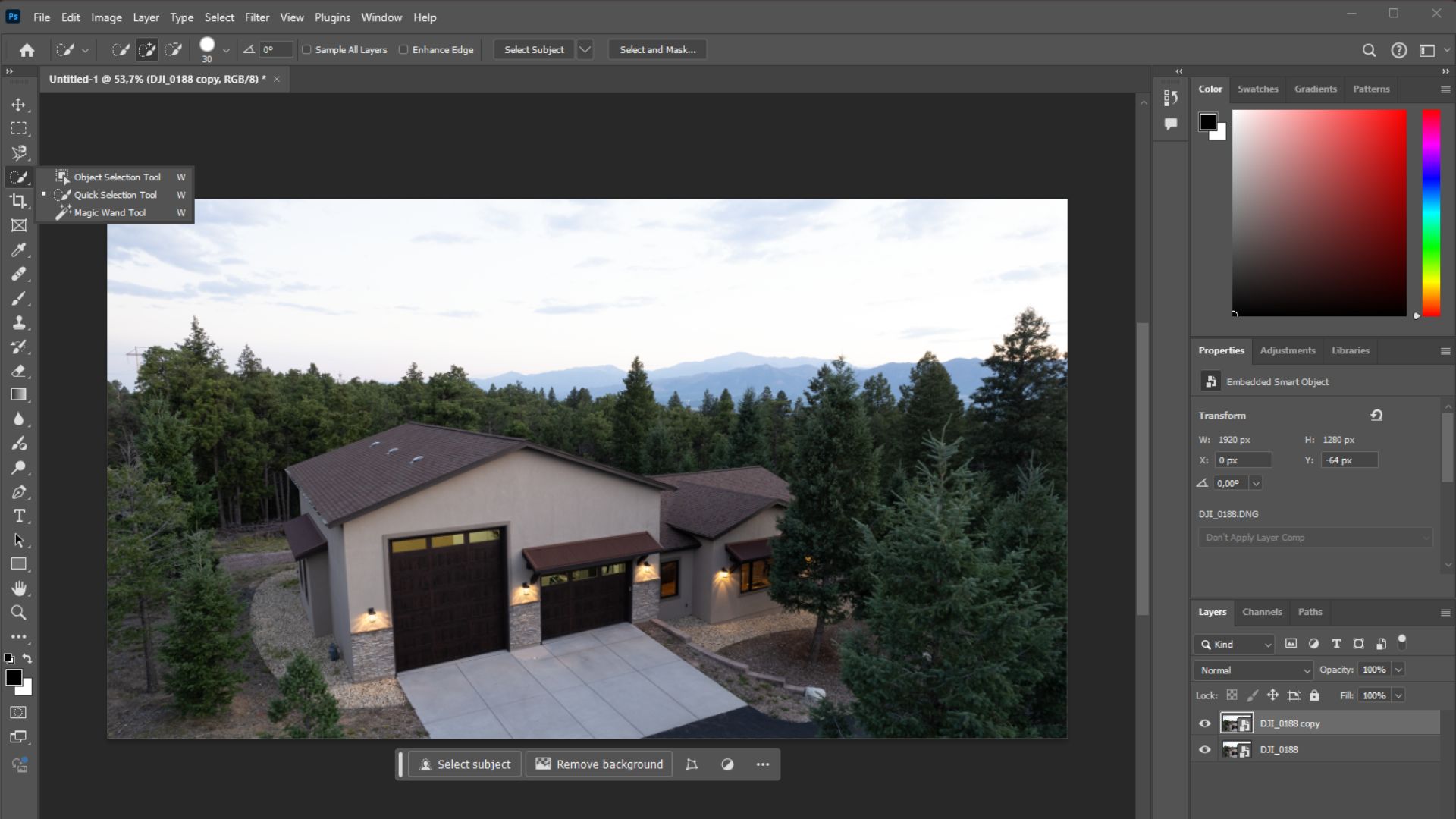Open the Filter menu

click(257, 17)
